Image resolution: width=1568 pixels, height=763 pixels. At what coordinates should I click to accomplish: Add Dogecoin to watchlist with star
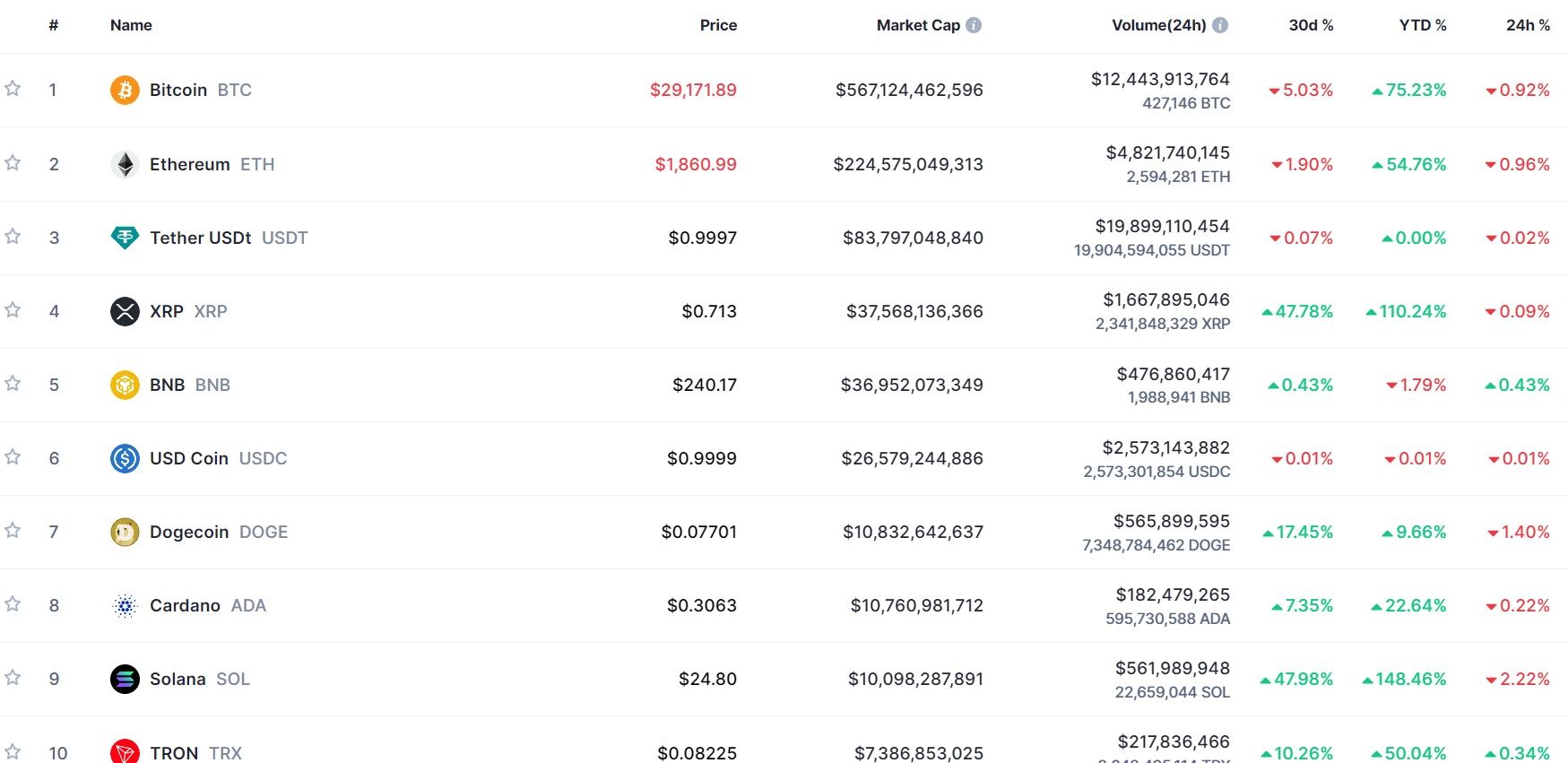tap(13, 531)
